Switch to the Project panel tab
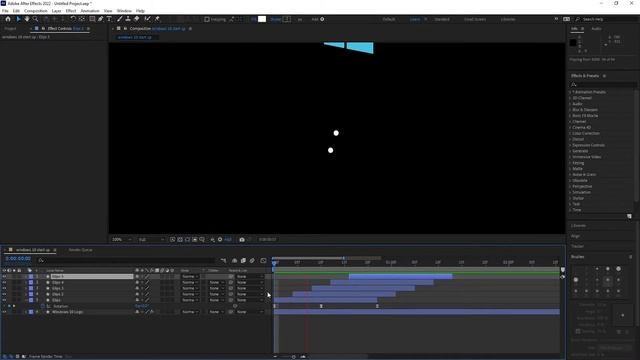The height and width of the screenshot is (360, 640). 11,29
